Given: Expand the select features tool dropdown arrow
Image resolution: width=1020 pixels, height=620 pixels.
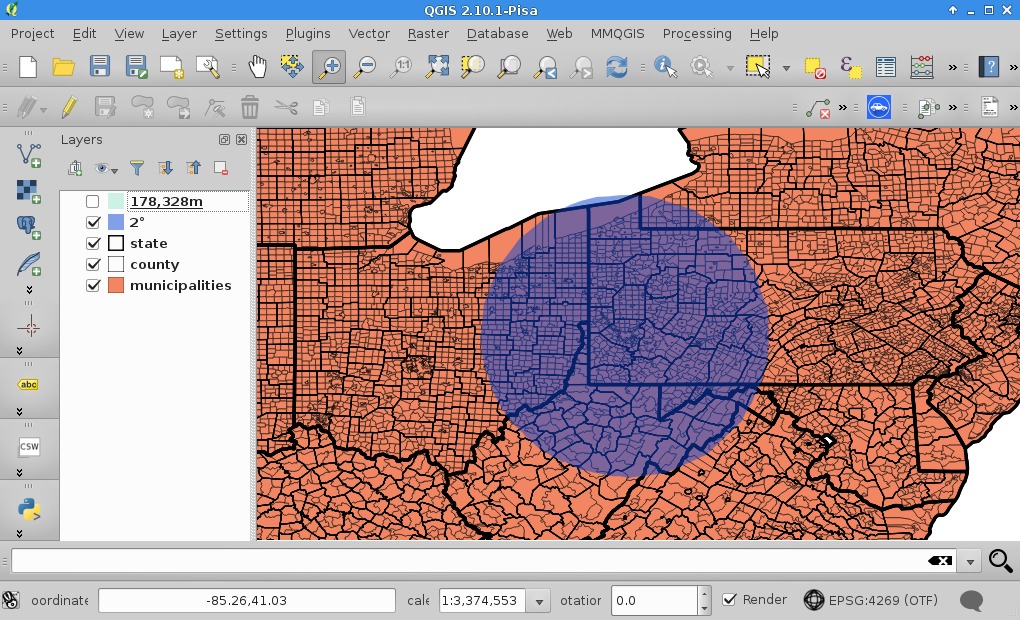Looking at the screenshot, I should 786,68.
